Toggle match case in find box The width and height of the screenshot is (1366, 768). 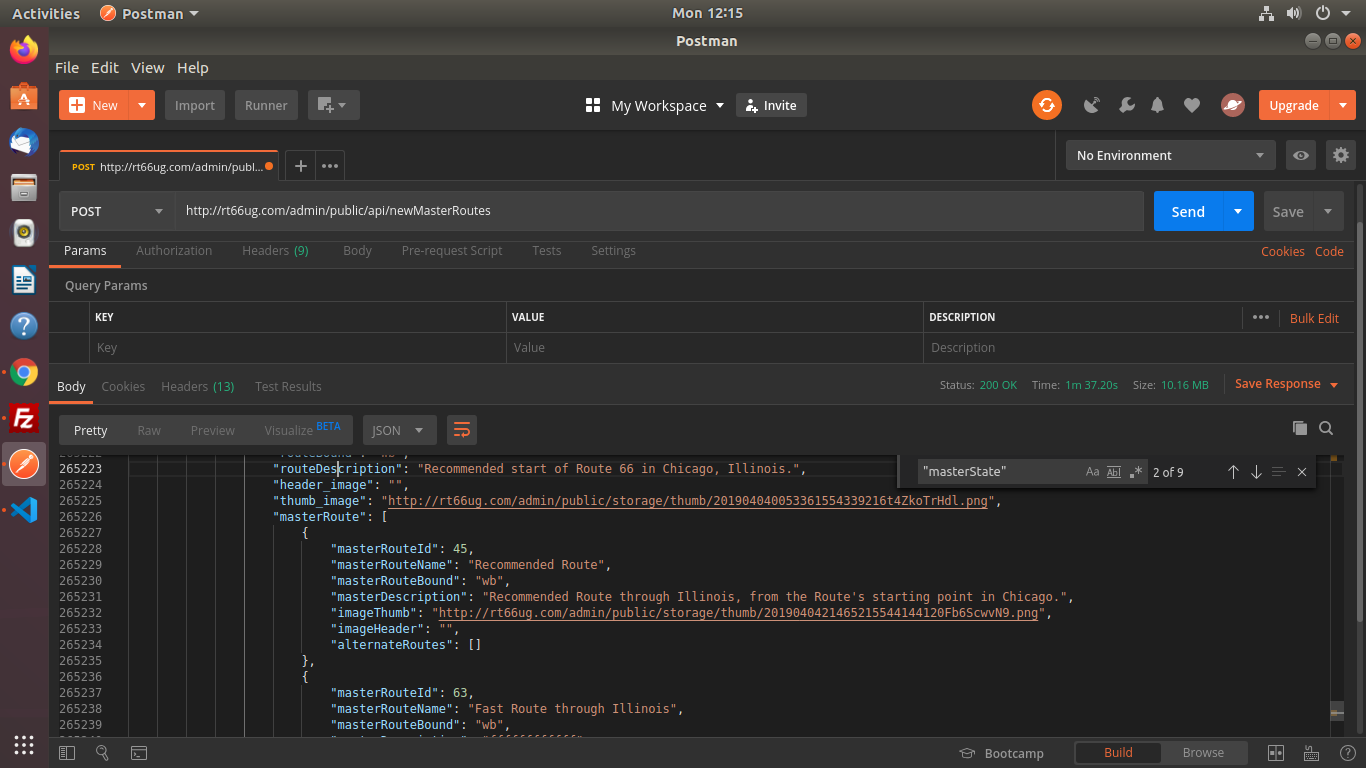pyautogui.click(x=1092, y=472)
